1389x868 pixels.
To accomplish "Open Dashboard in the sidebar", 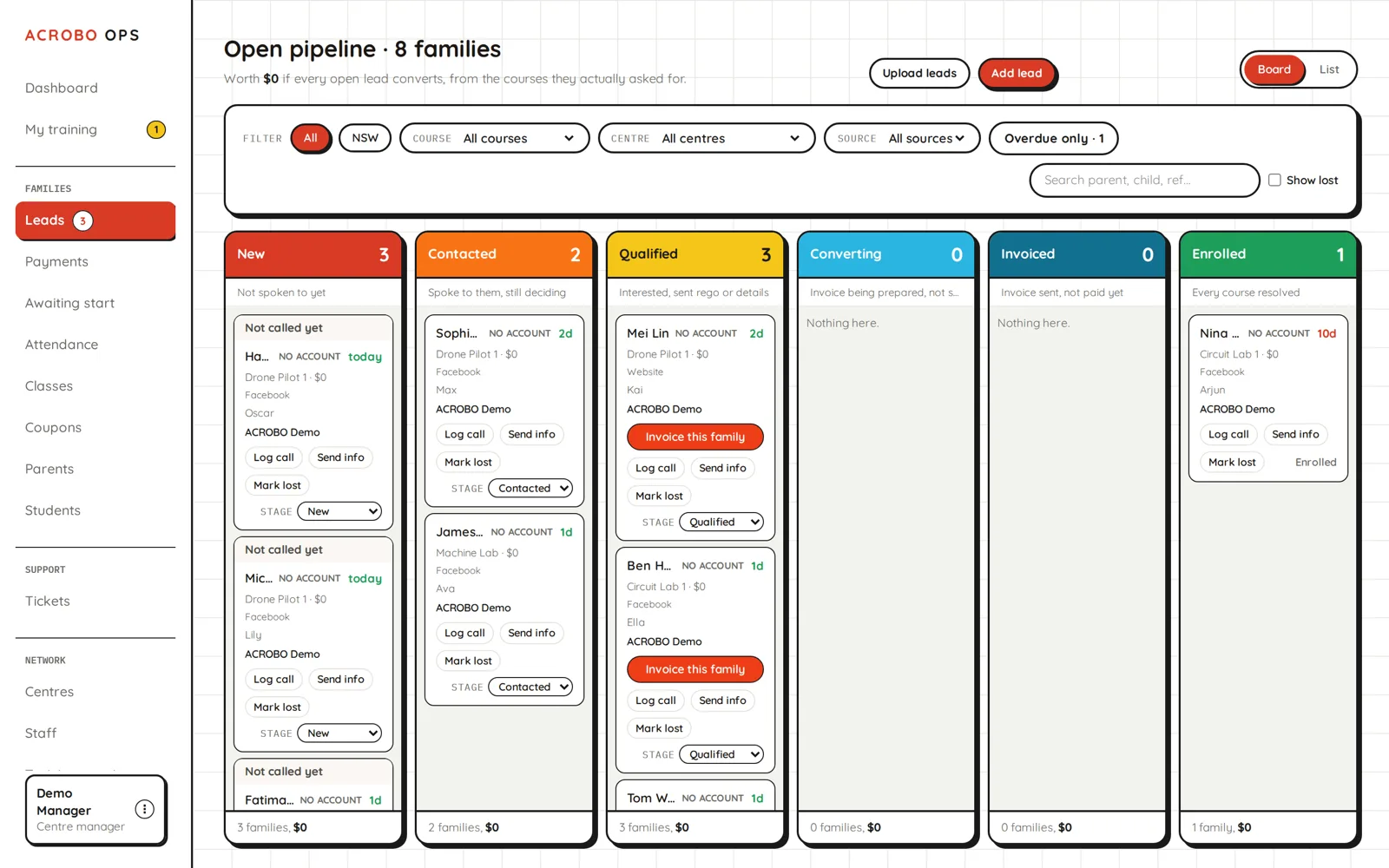I will coord(62,88).
